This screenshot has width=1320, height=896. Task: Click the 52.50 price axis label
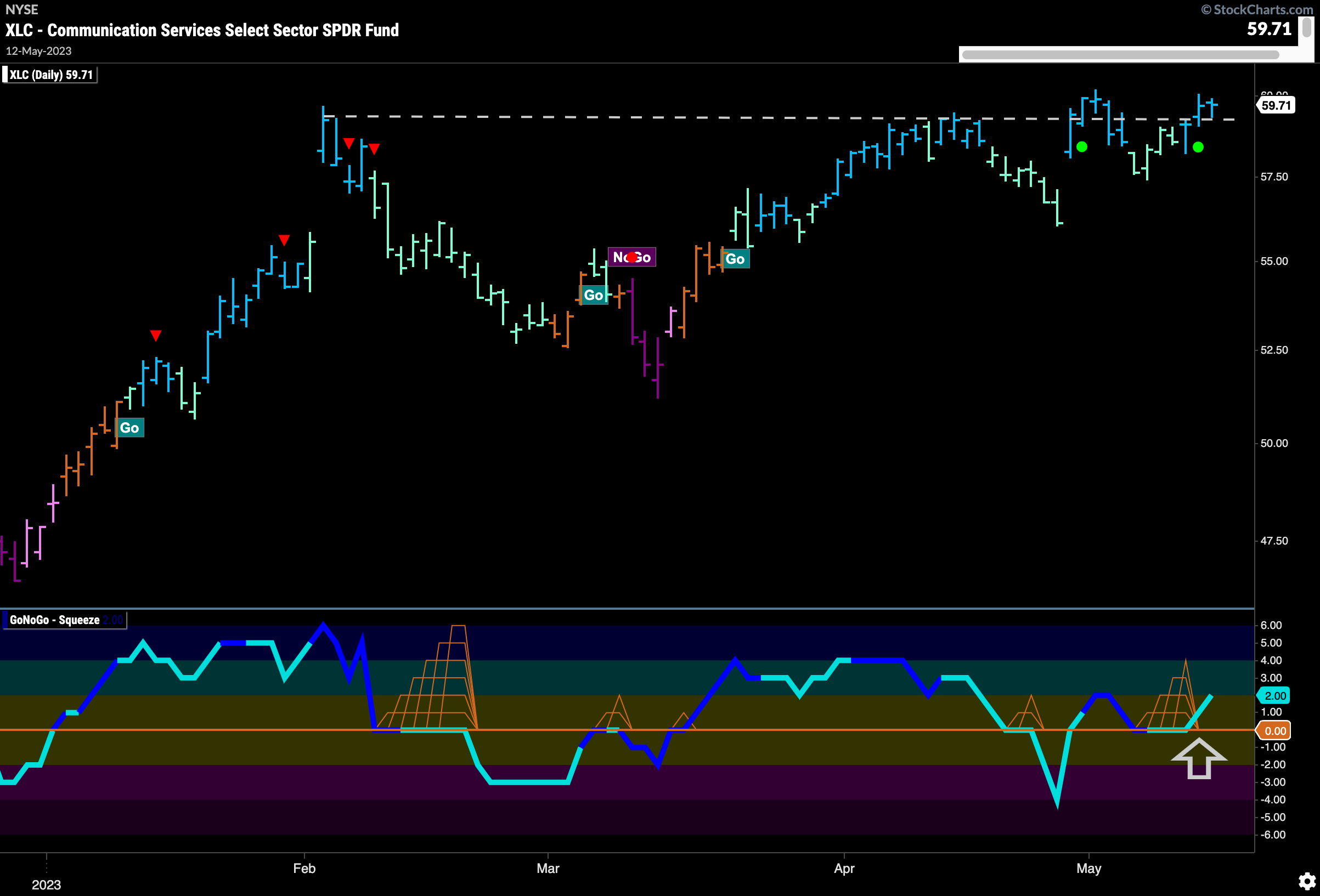coord(1274,350)
